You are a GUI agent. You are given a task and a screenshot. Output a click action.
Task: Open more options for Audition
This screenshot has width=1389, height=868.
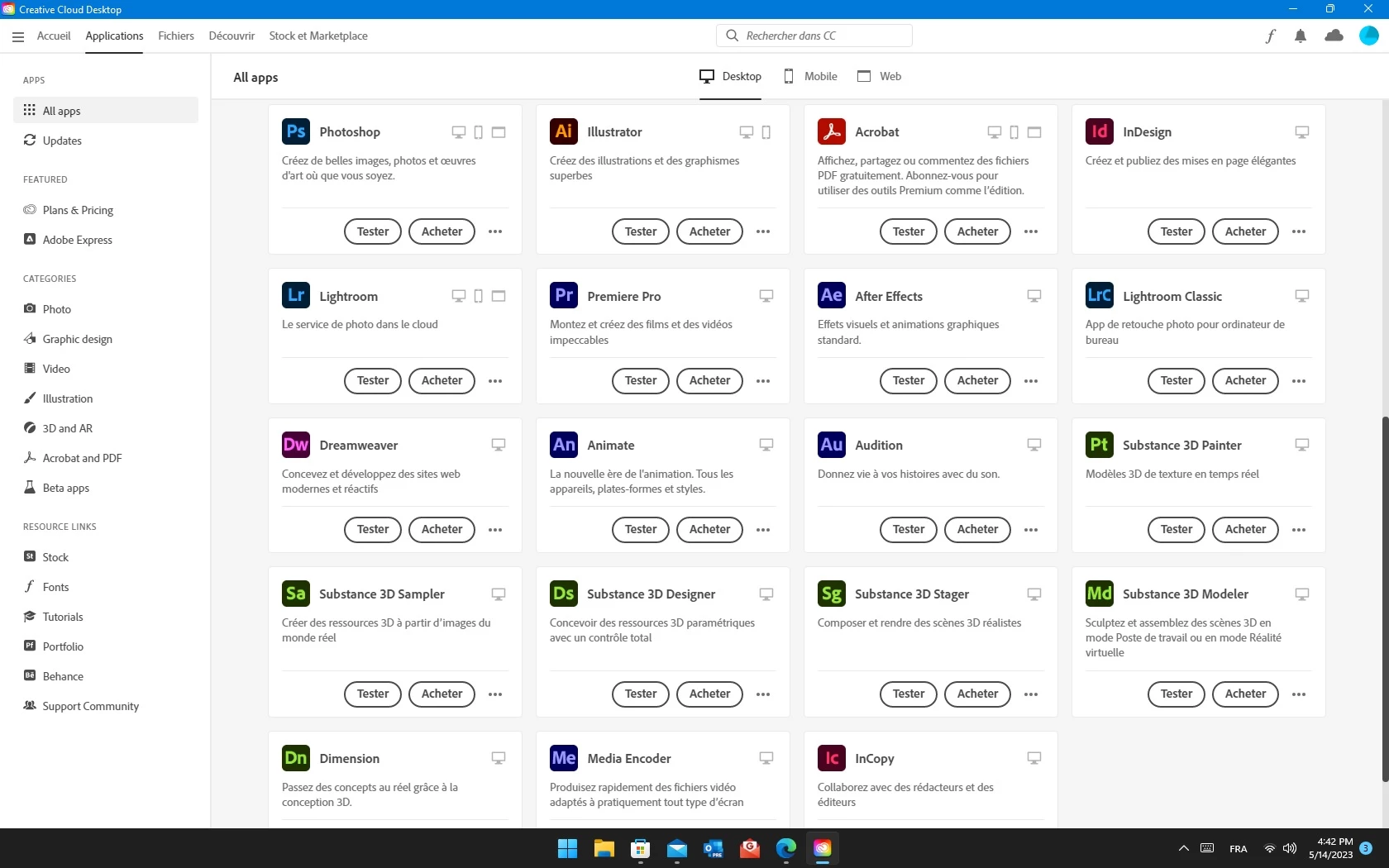coord(1031,530)
